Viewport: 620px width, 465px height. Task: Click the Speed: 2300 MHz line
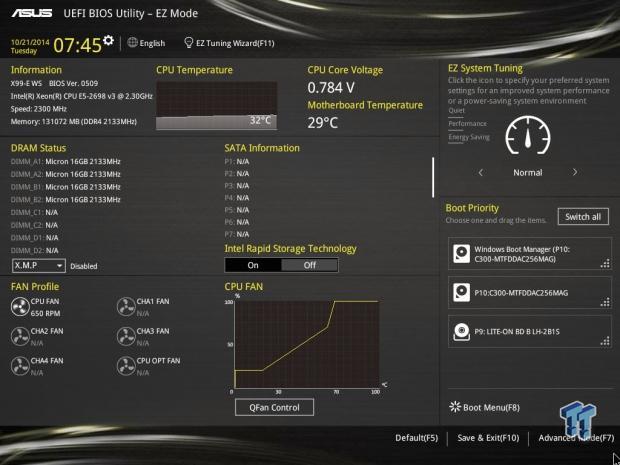39,109
